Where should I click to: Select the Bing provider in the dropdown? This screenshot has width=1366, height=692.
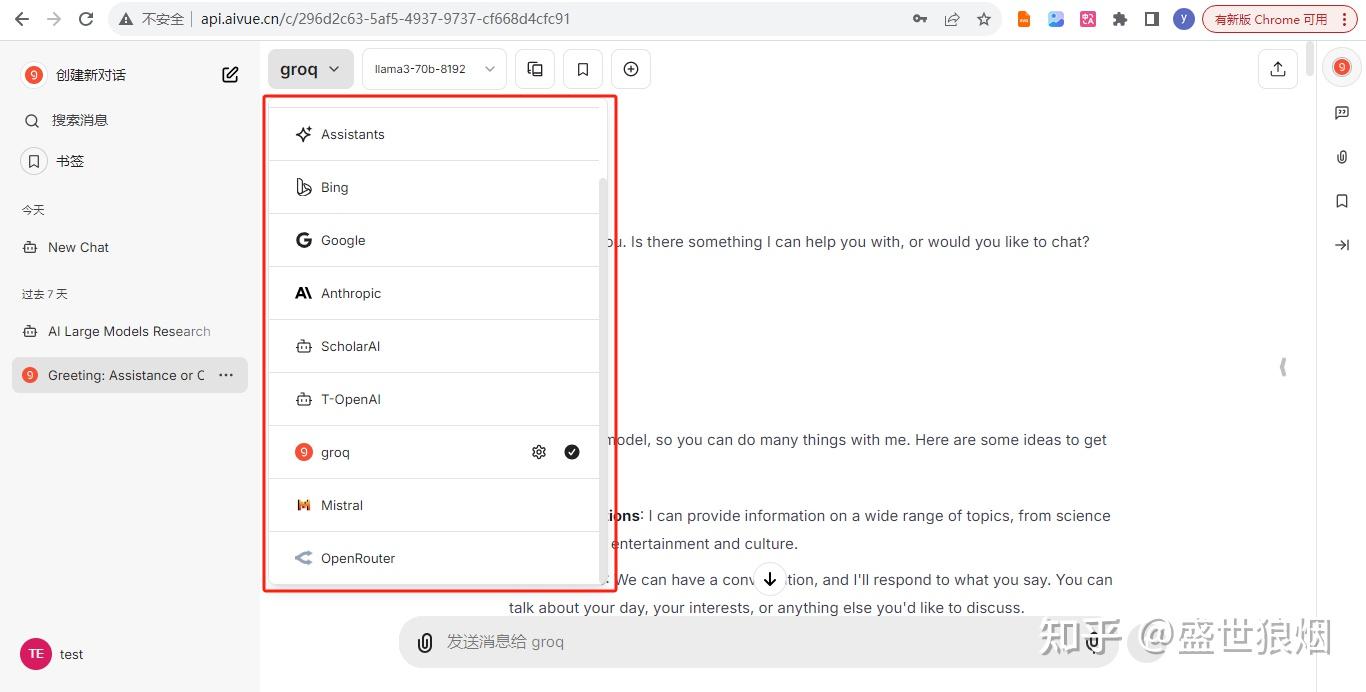[334, 187]
